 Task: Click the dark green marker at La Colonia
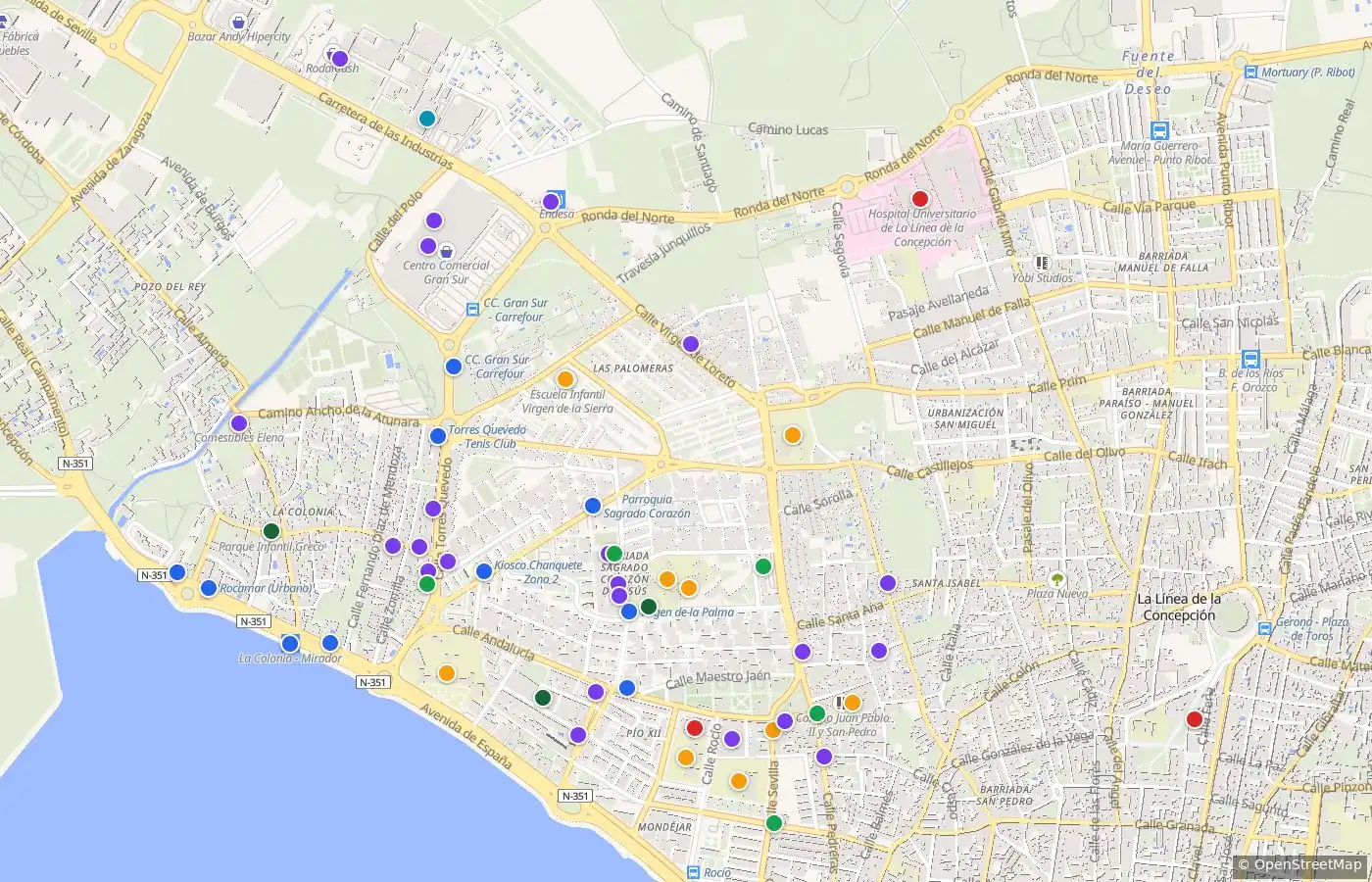tap(271, 531)
